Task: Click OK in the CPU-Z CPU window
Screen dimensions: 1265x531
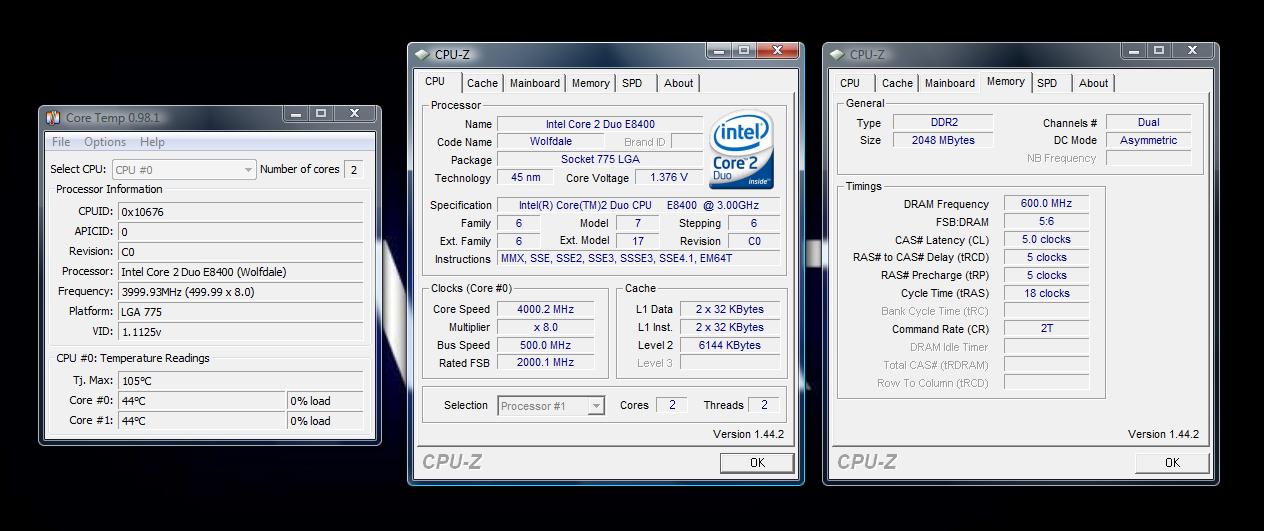Action: click(757, 462)
